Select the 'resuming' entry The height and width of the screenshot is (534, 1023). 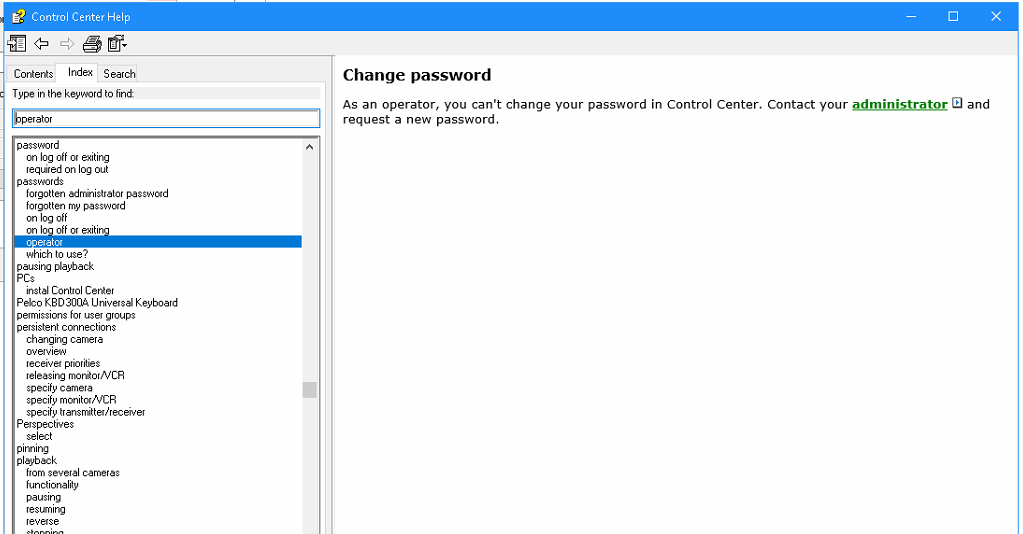[x=46, y=509]
